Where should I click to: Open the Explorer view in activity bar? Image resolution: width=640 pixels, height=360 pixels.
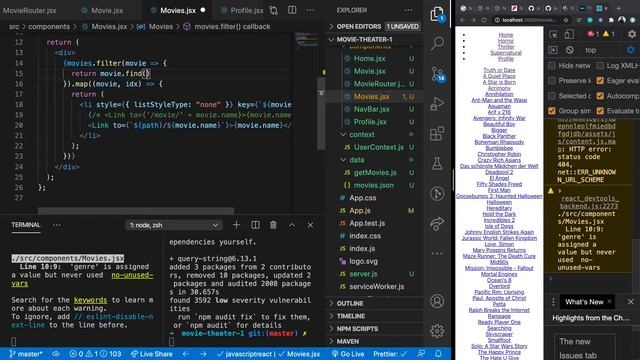tap(437, 14)
